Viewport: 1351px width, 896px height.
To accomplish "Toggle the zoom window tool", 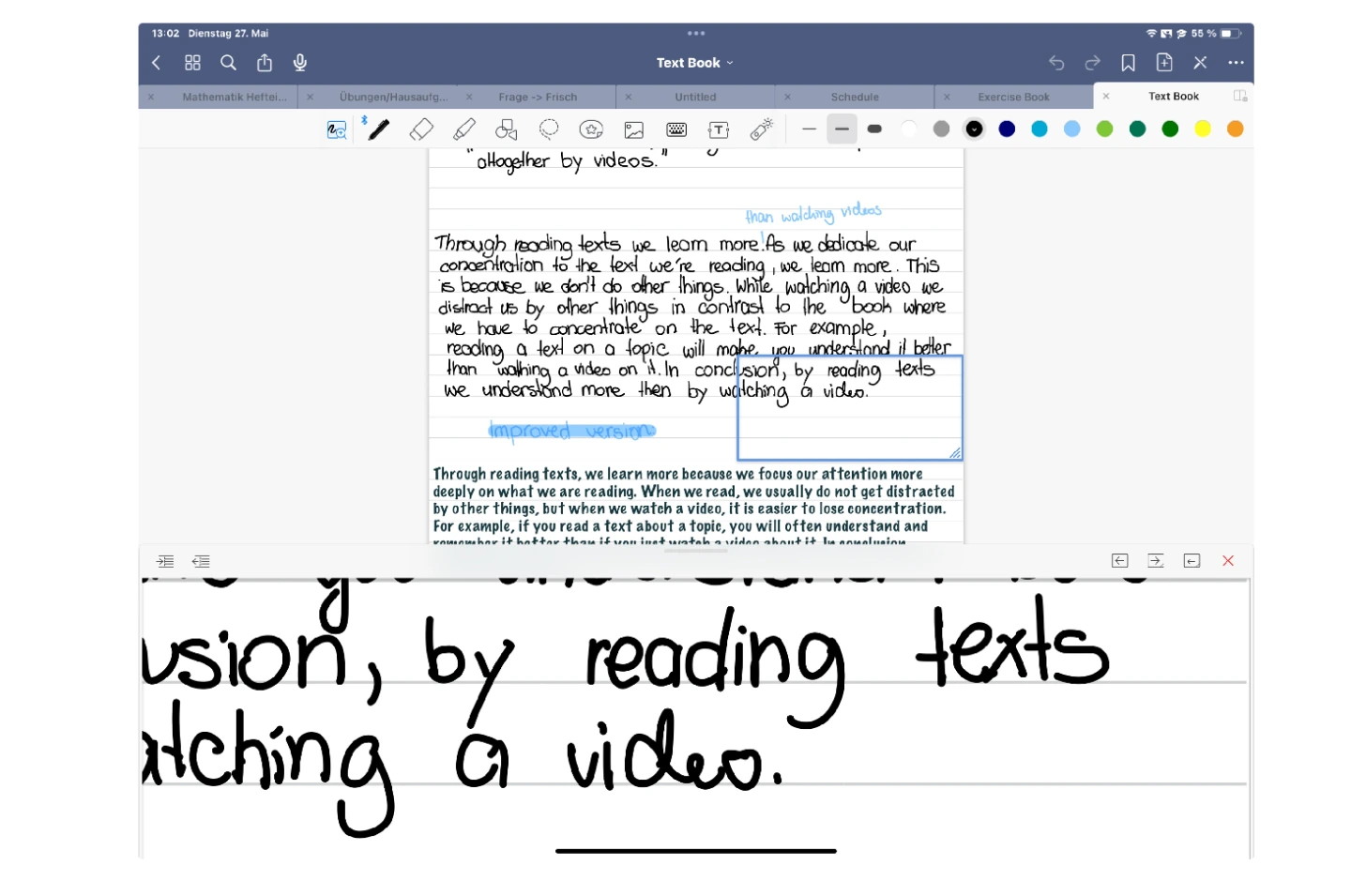I will point(336,129).
